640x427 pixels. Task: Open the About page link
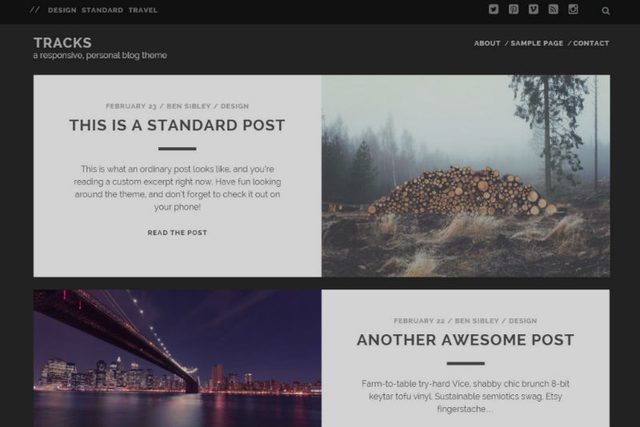[x=487, y=43]
